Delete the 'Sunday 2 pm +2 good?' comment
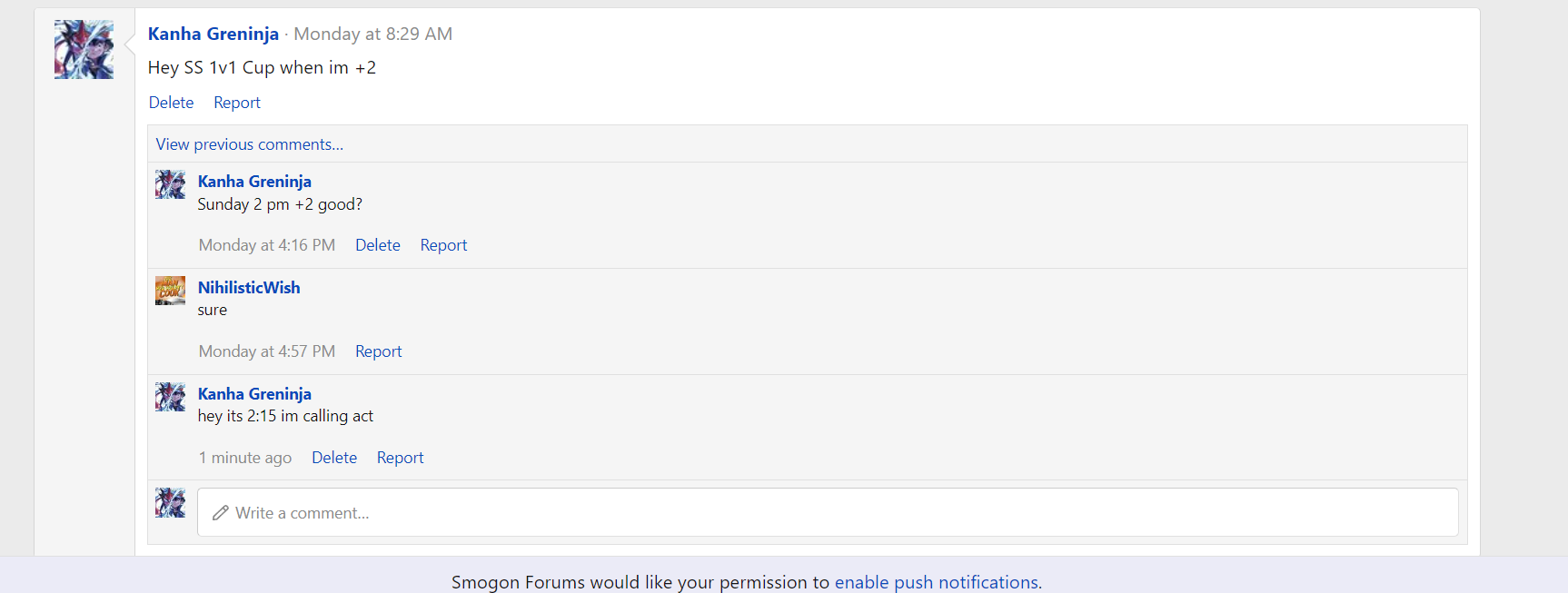Viewport: 1568px width, 593px height. pyautogui.click(x=378, y=245)
